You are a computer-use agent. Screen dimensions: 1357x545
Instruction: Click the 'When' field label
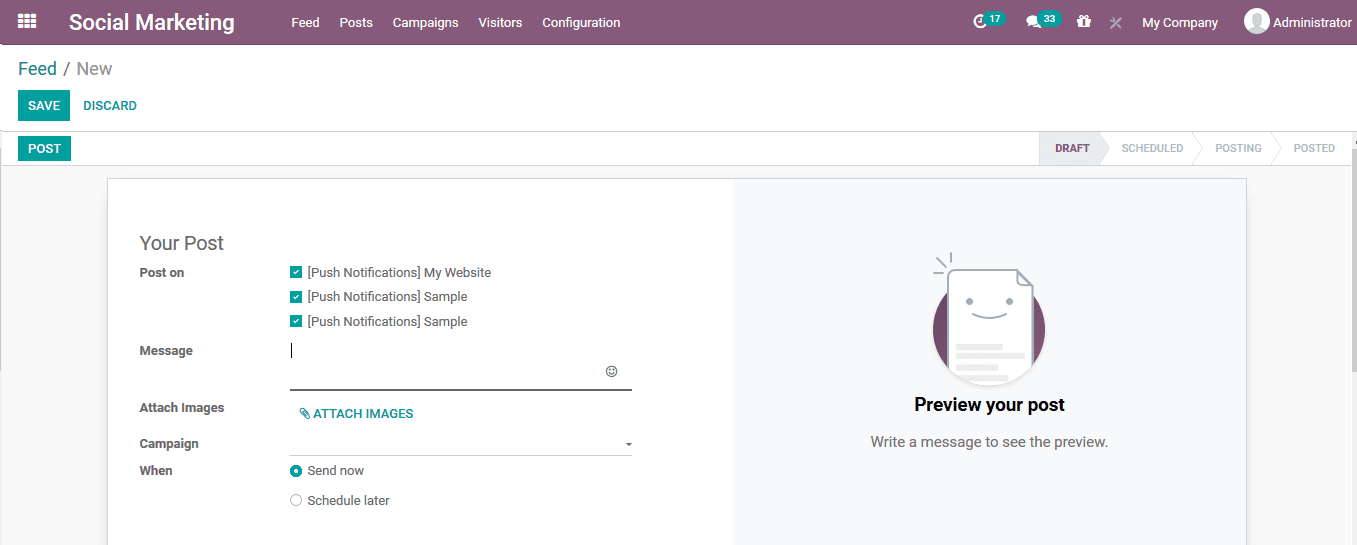click(156, 471)
